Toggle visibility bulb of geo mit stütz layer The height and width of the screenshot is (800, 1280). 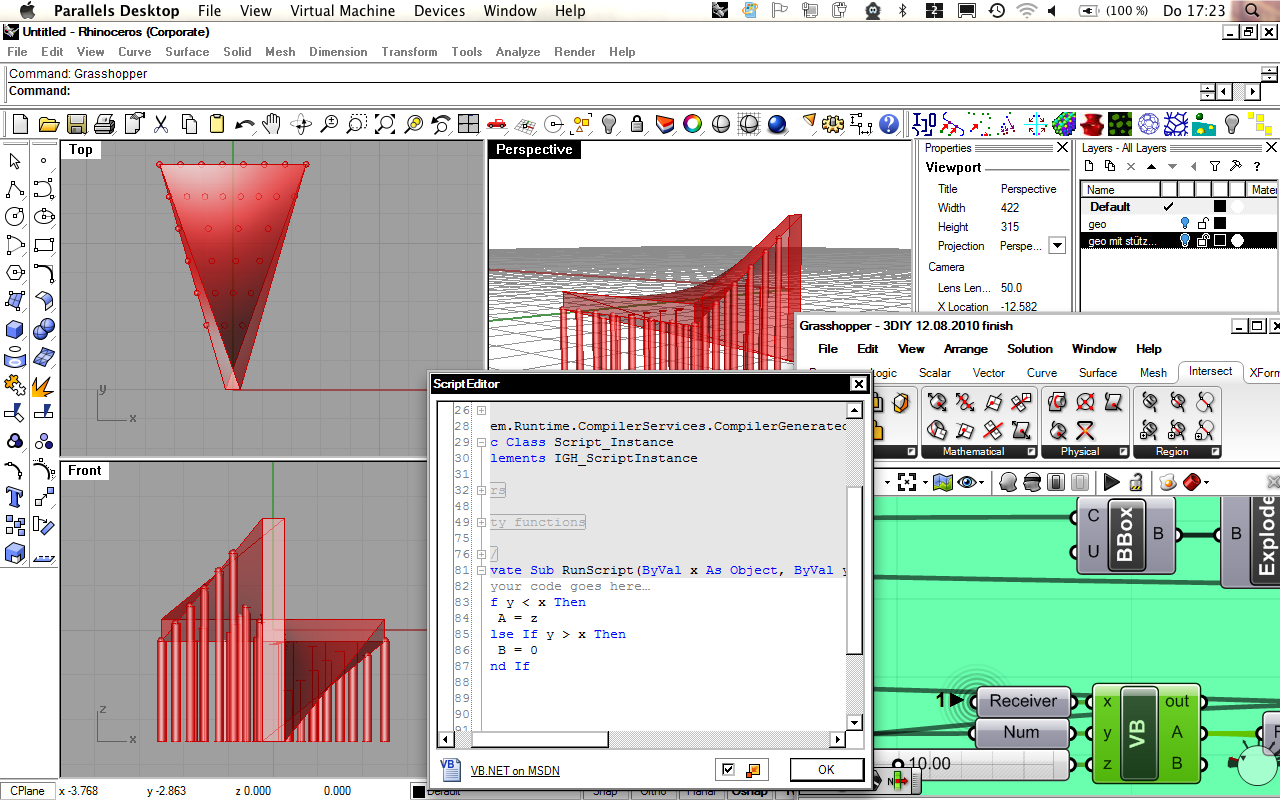pos(1186,241)
